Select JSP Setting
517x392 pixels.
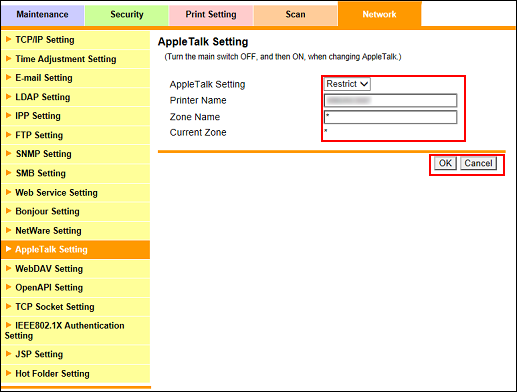tap(75, 354)
